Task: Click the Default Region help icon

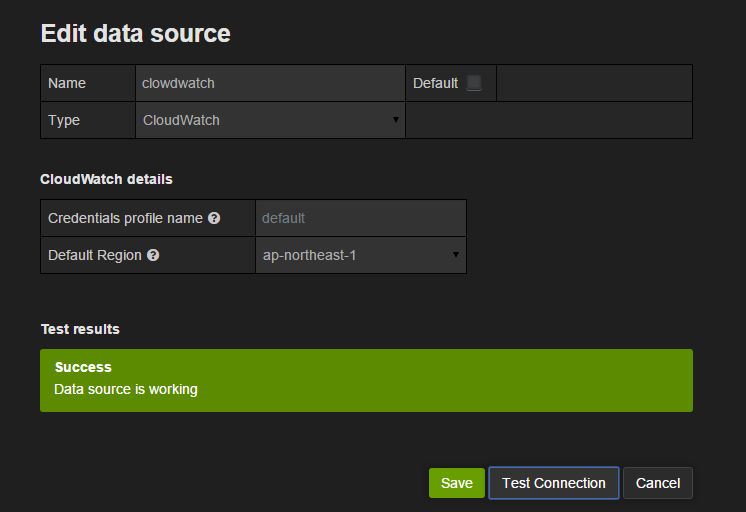Action: 153,255
